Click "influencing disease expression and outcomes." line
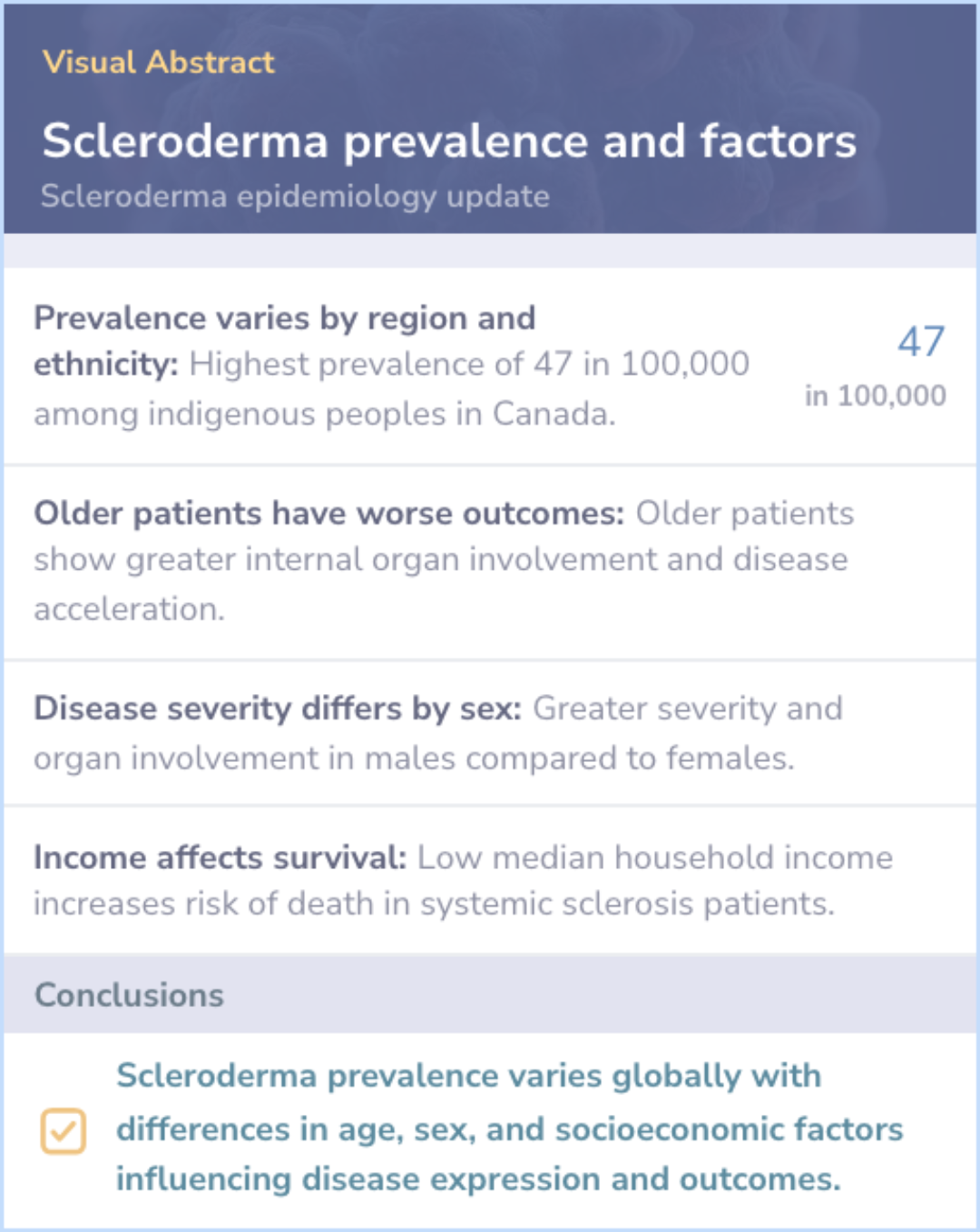Image resolution: width=980 pixels, height=1232 pixels. 478,1178
